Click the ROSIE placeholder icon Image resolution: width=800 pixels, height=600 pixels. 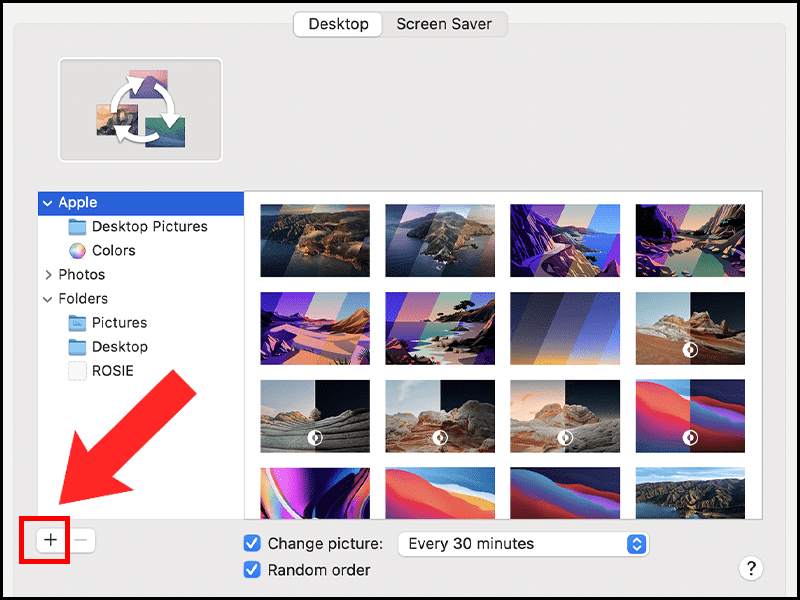pyautogui.click(x=77, y=371)
